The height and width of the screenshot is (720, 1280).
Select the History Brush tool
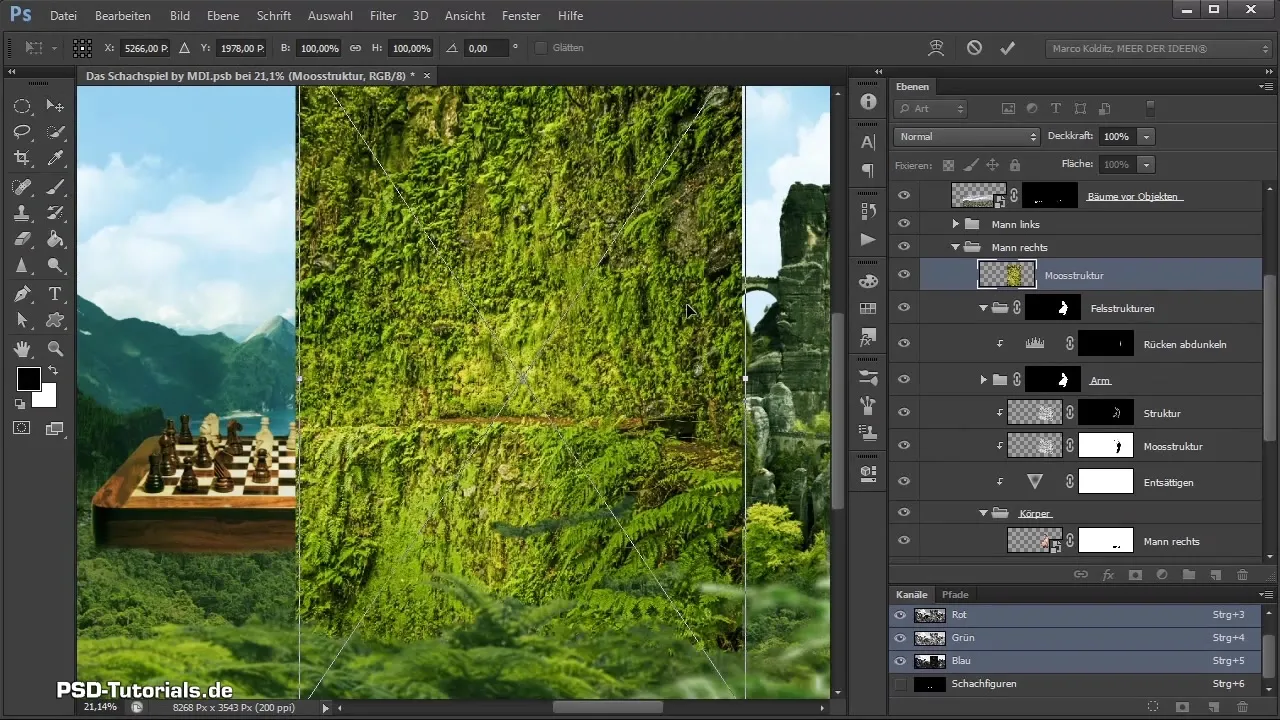point(56,213)
